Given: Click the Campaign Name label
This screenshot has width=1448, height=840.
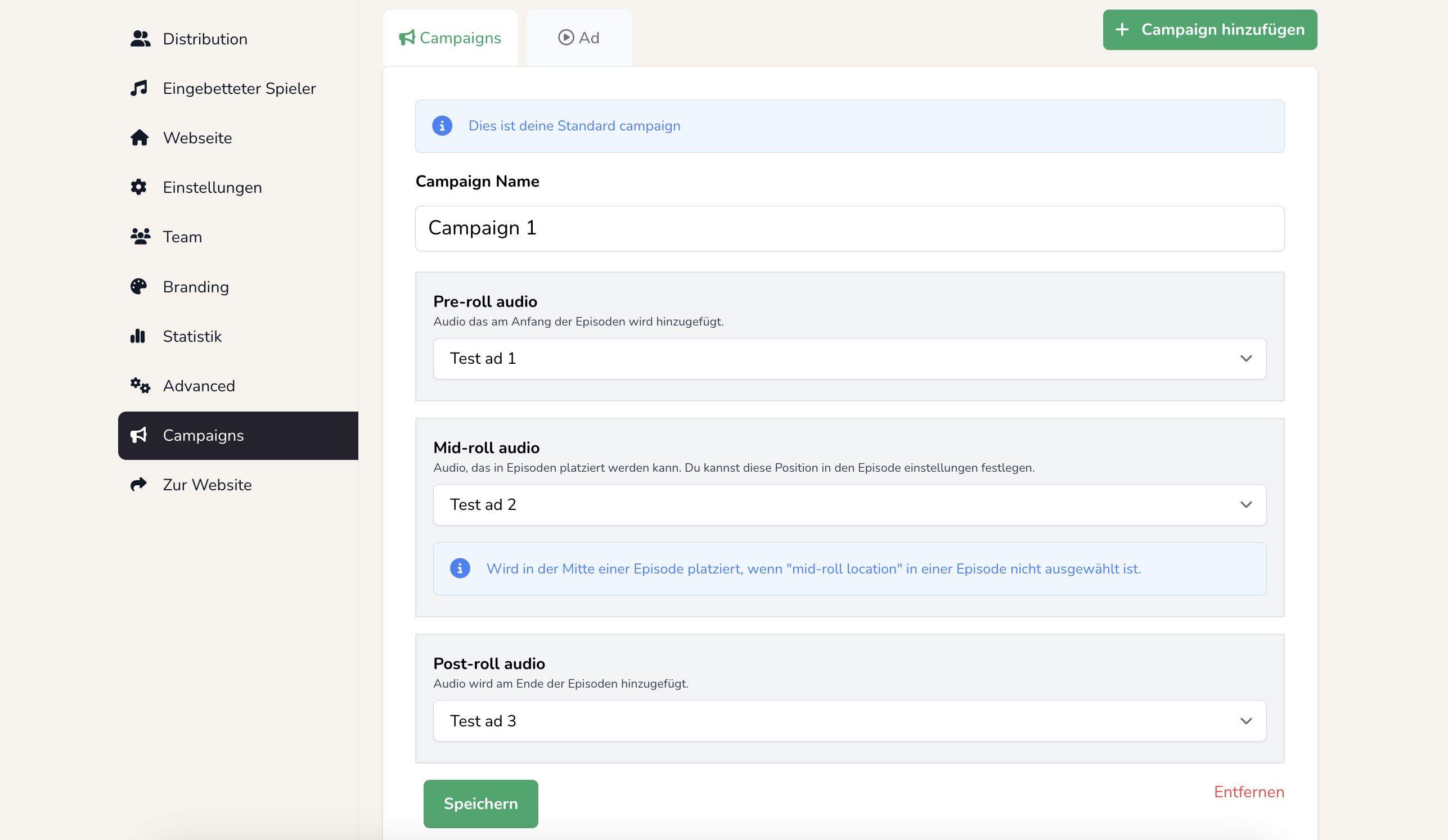Looking at the screenshot, I should (x=477, y=182).
